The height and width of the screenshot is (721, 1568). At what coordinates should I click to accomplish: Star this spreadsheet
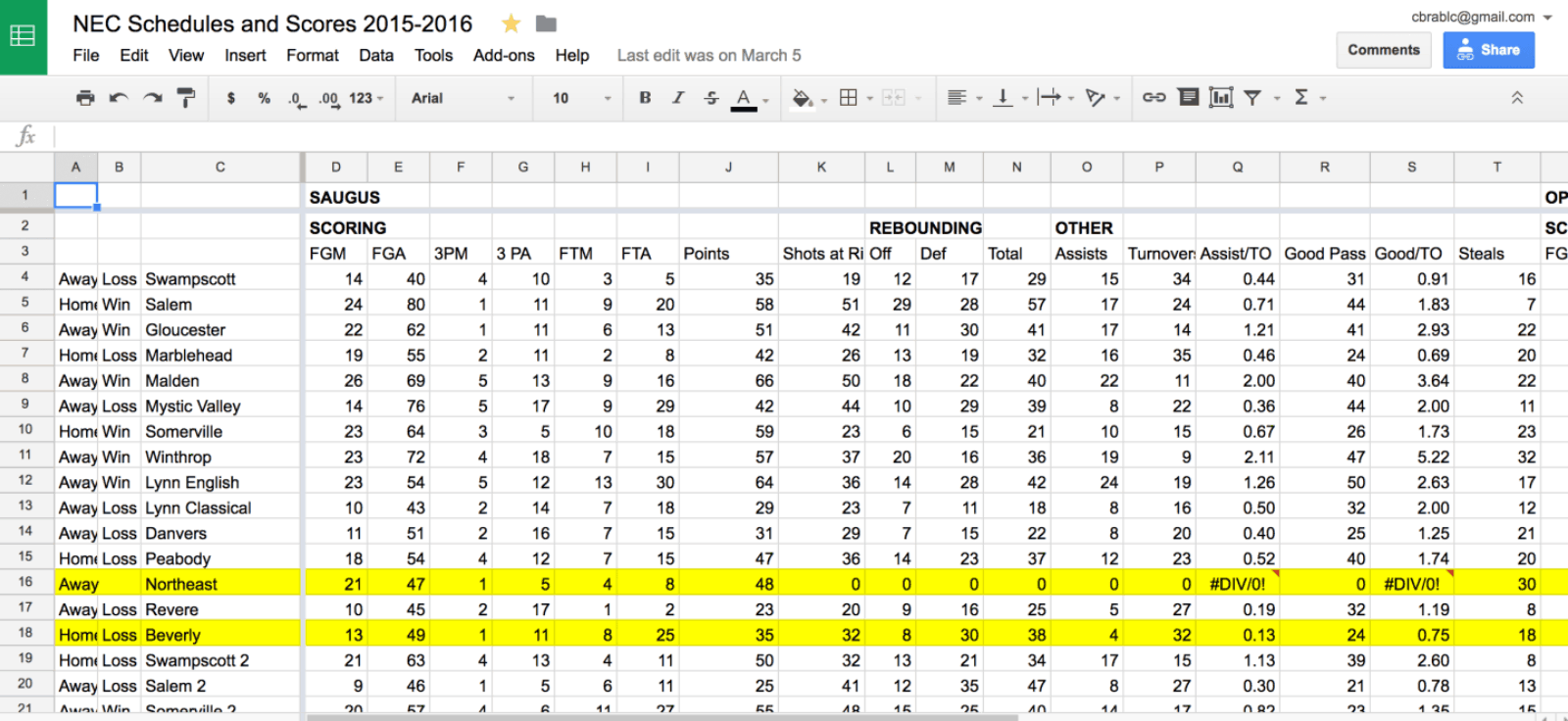(x=511, y=24)
